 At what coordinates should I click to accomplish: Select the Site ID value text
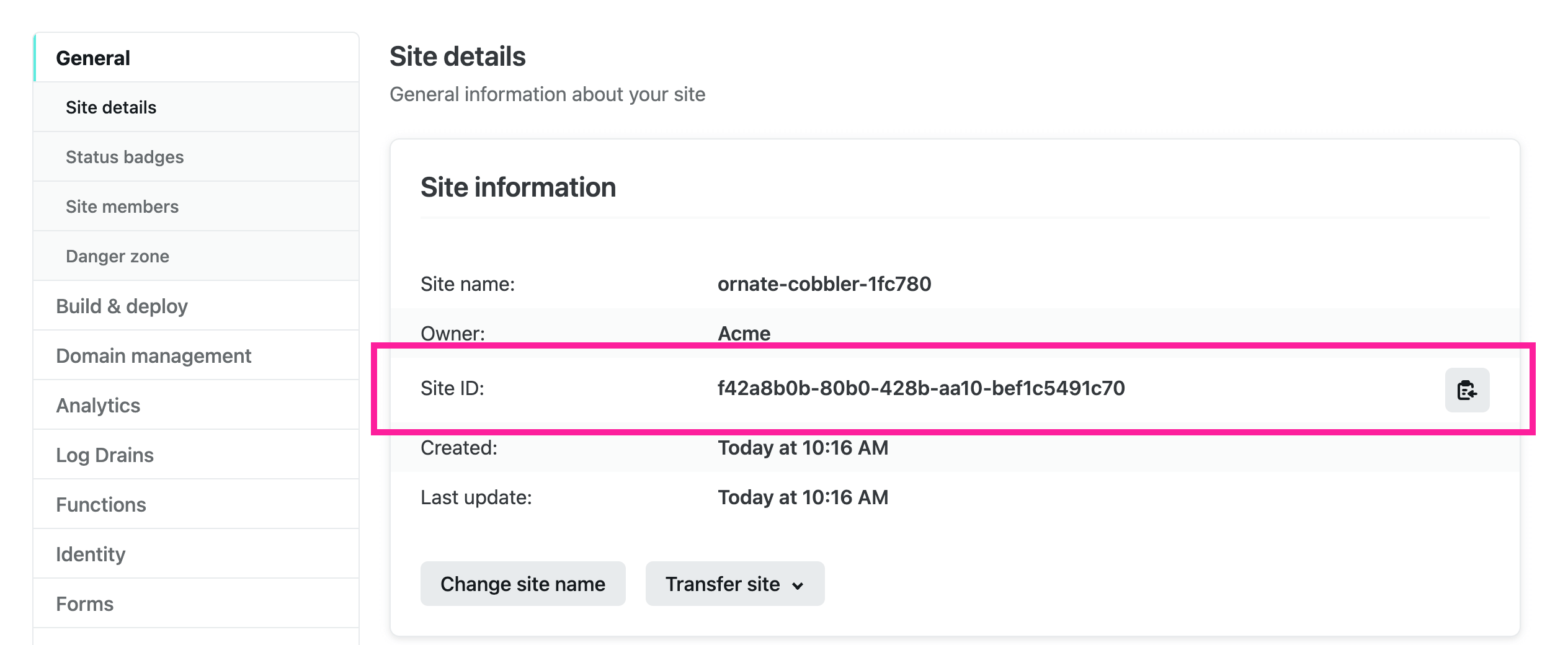tap(922, 388)
